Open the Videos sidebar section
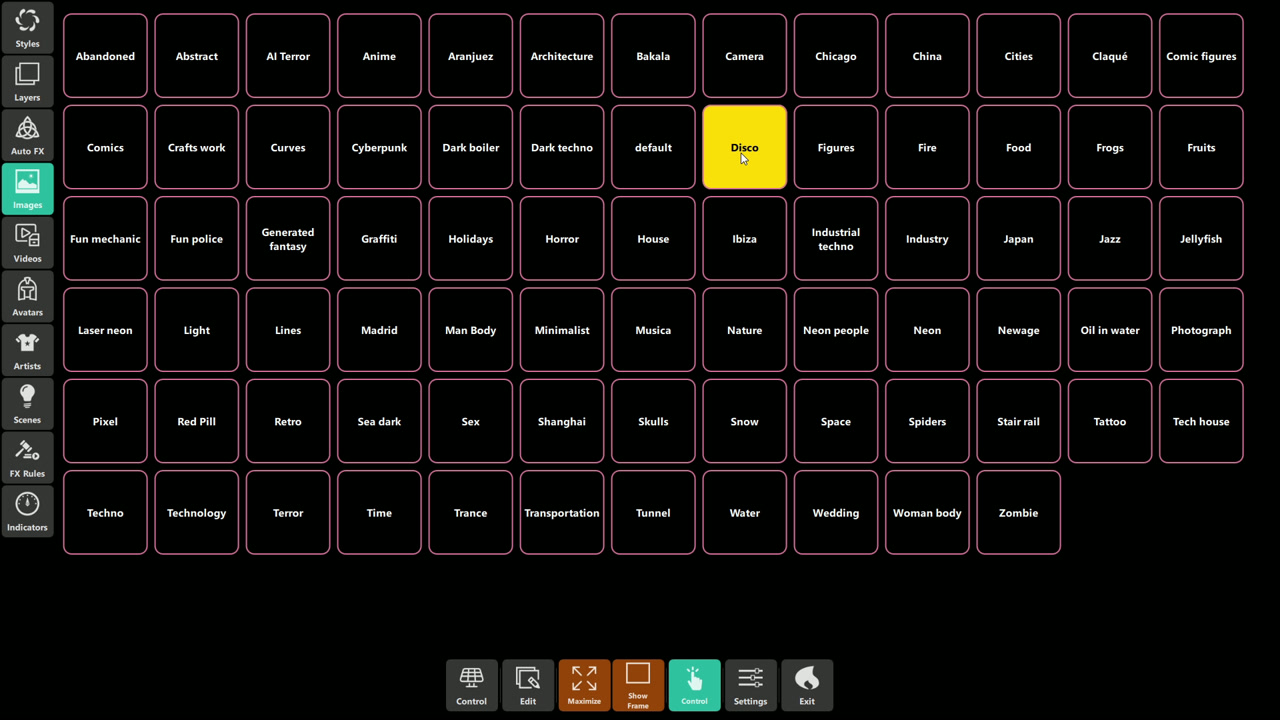1280x720 pixels. (x=27, y=243)
